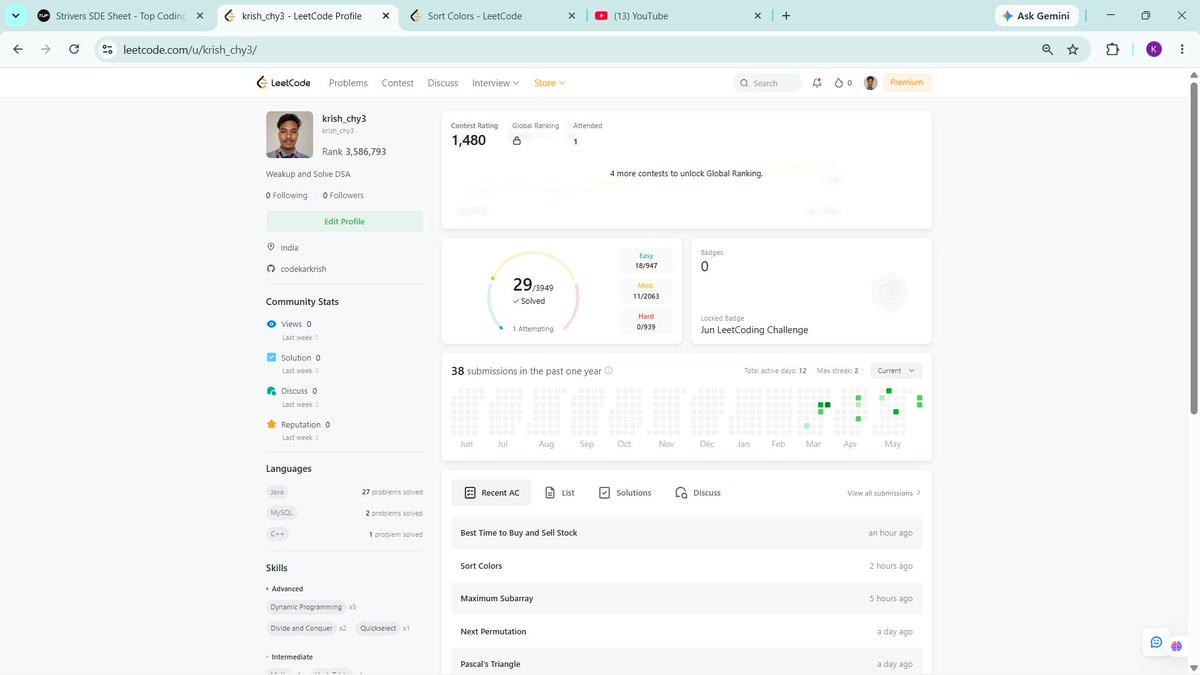Click the browser zoom magnifier icon
This screenshot has height=675, width=1200.
click(1047, 49)
